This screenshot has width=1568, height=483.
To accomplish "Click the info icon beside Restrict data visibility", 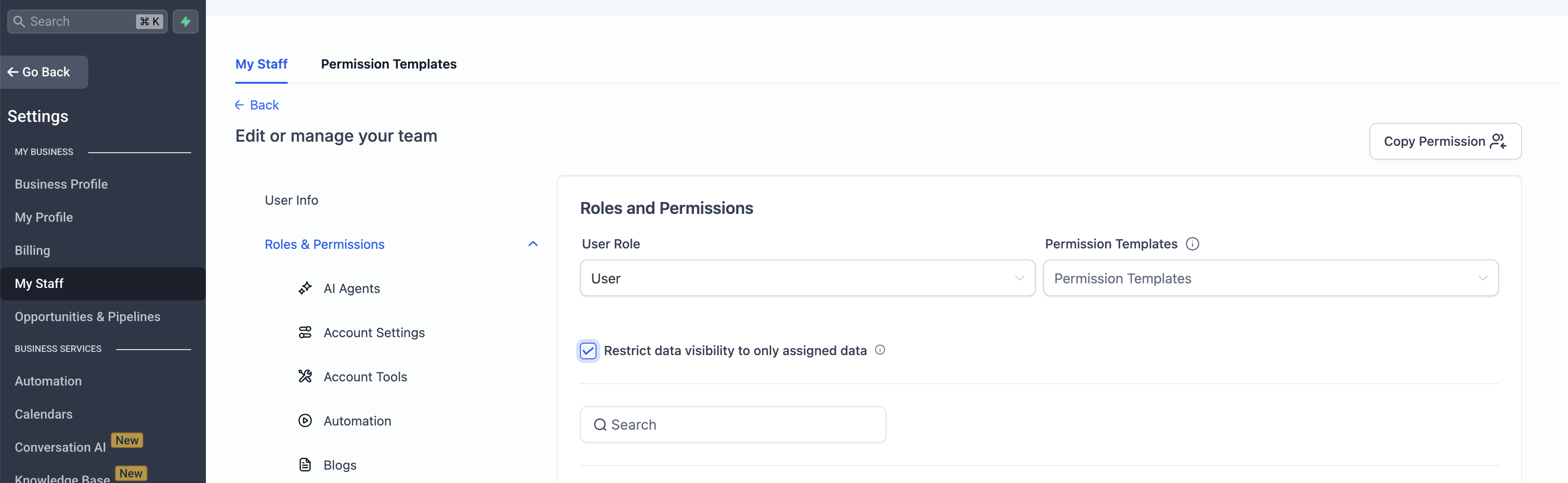I will 880,350.
